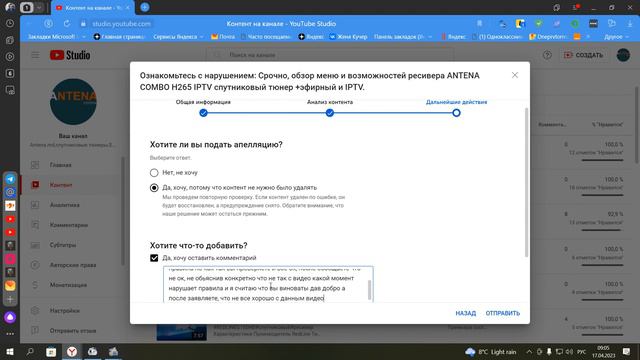The width and height of the screenshot is (640, 360).
Task: Select the 'Нет, не хочу' radio option
Action: pyautogui.click(x=154, y=173)
